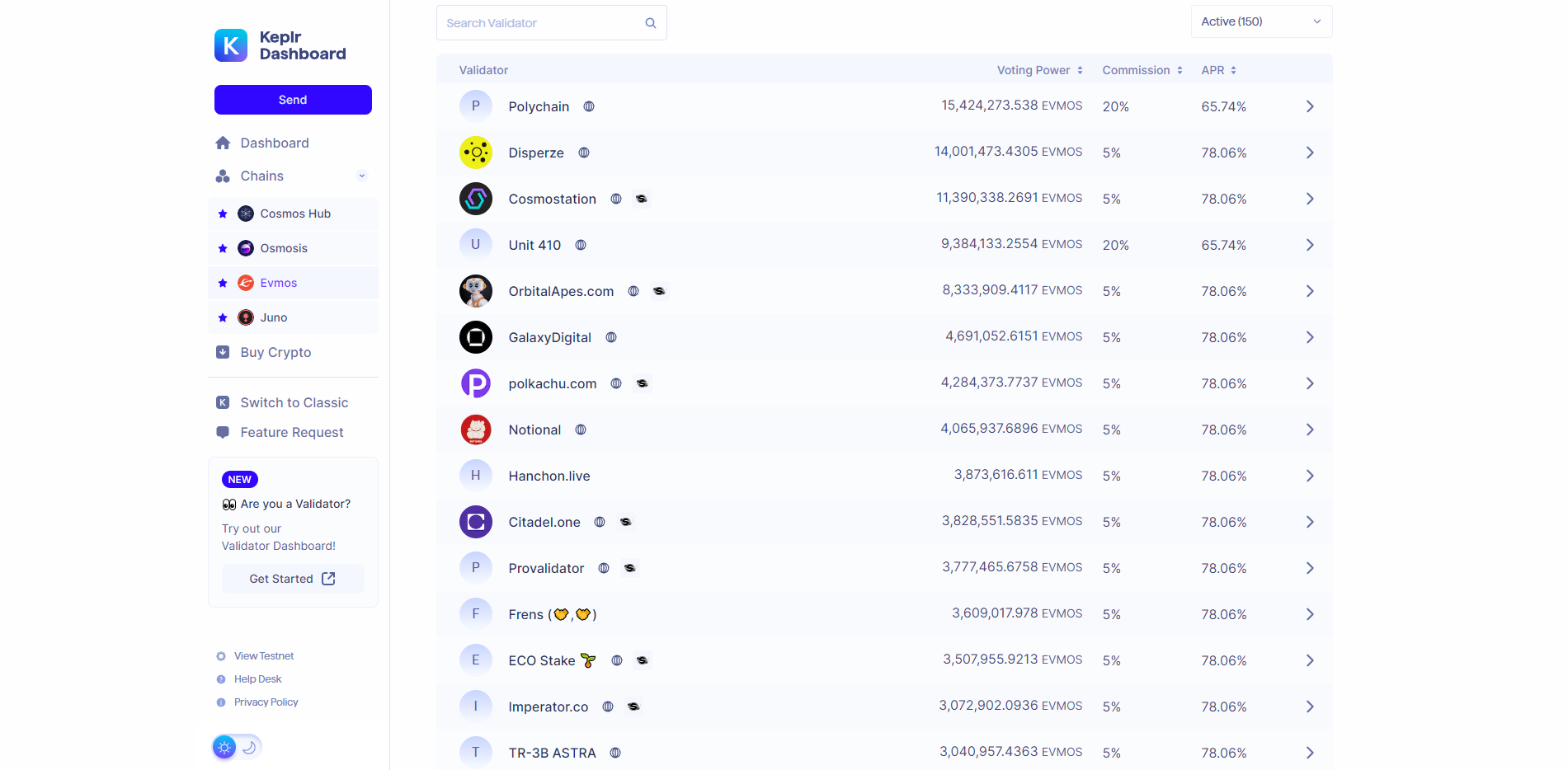Select Osmosis chain

[x=293, y=248]
